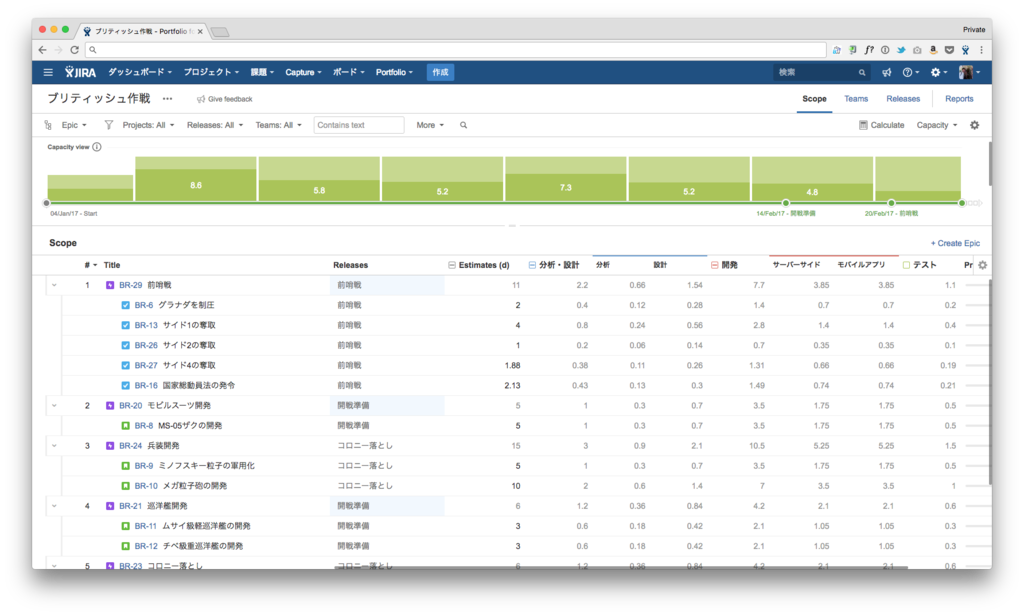Reload the browser page
This screenshot has height=615, width=1024.
click(74, 50)
